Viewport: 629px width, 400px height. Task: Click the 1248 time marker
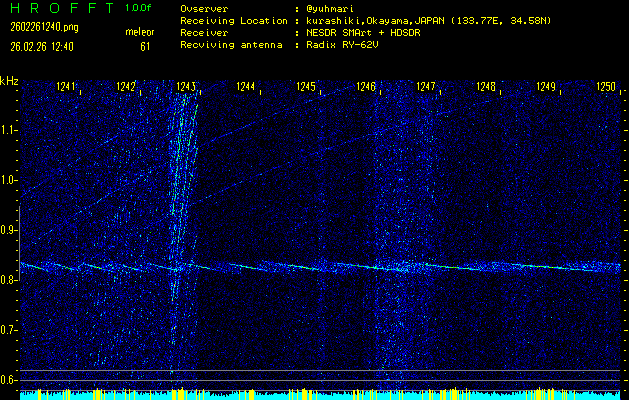(486, 88)
